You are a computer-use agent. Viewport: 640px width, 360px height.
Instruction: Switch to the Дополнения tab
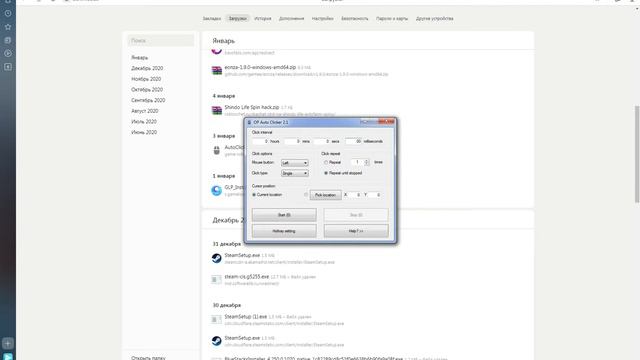point(291,18)
